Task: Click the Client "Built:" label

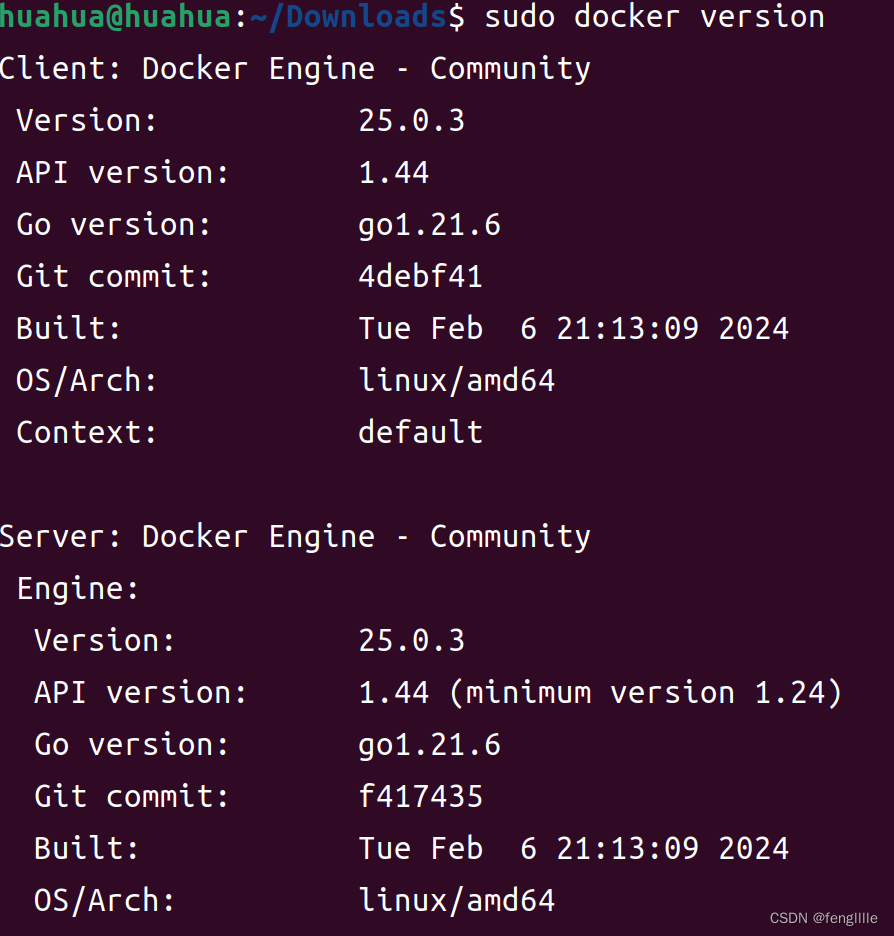Action: coord(69,328)
